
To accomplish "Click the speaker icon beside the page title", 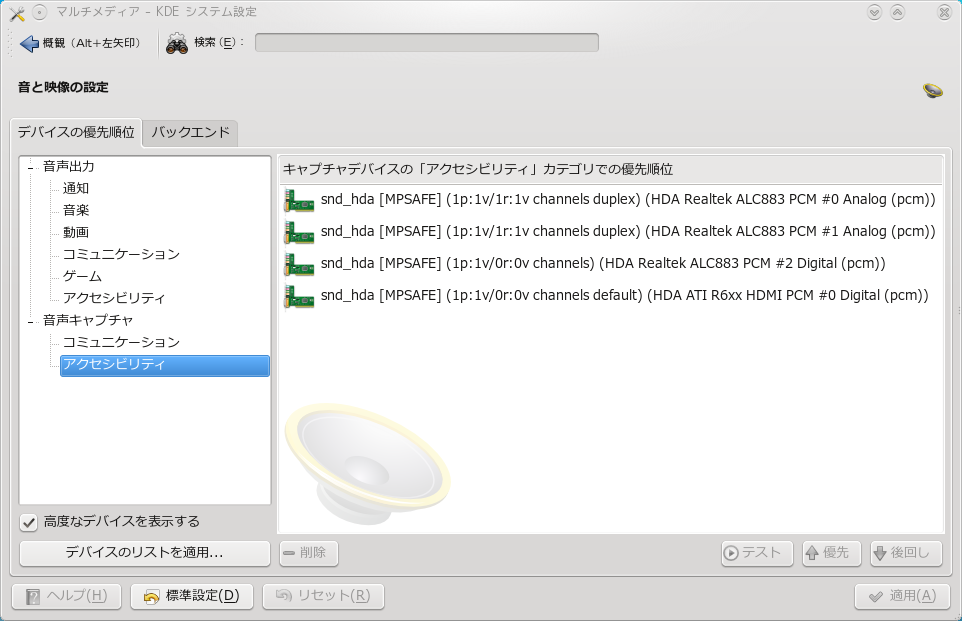I will pyautogui.click(x=933, y=91).
